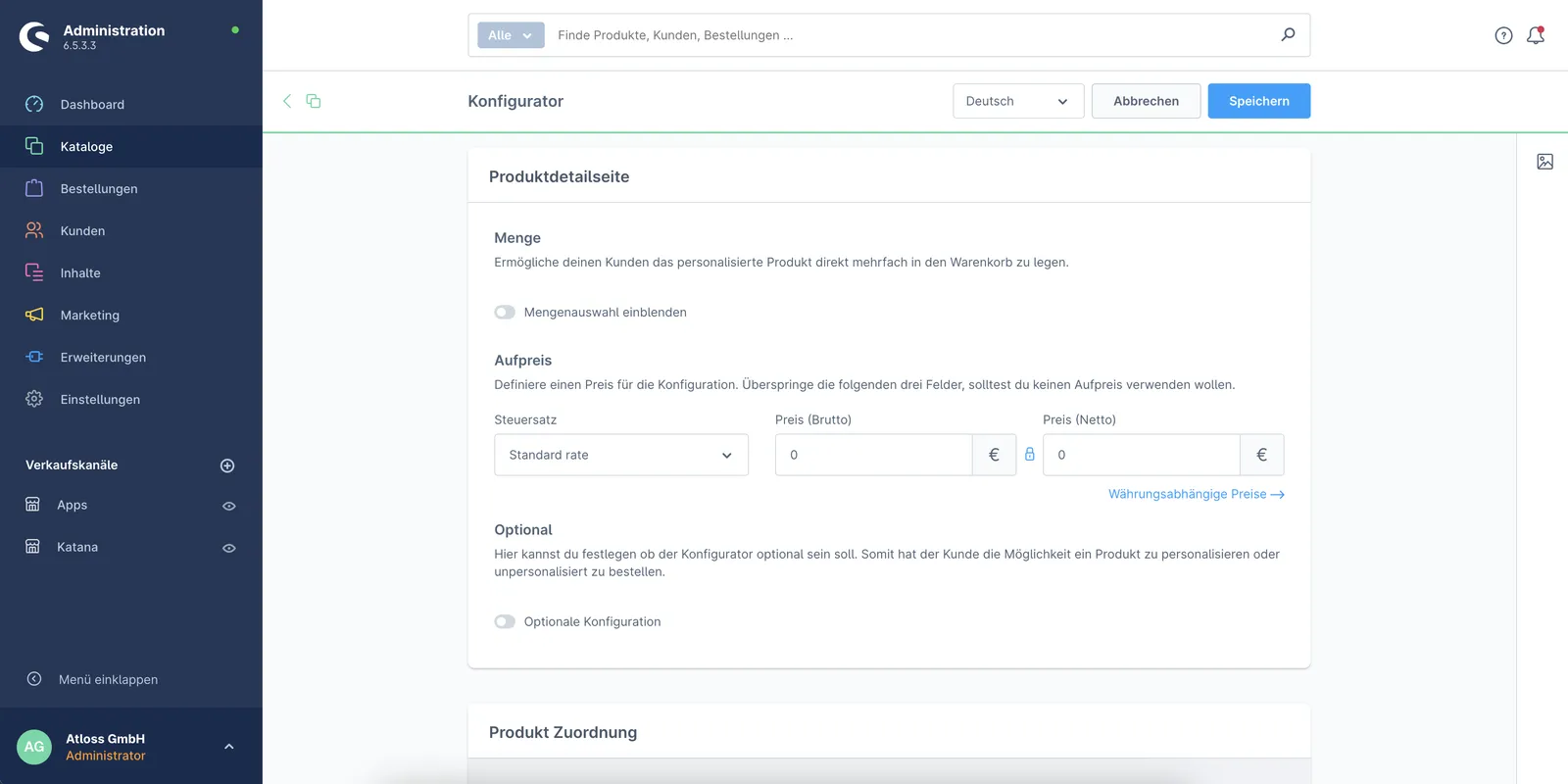1568x784 pixels.
Task: Click the Shopware logo icon
Action: pyautogui.click(x=34, y=36)
